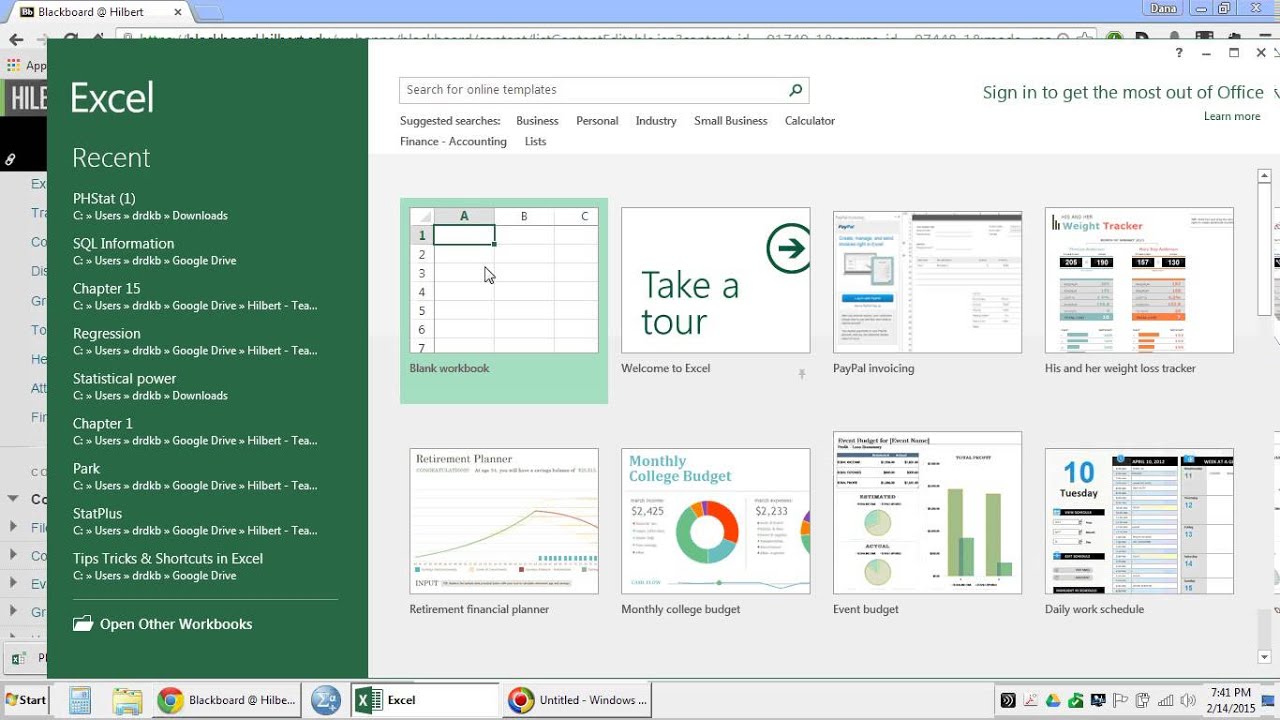Open Windows Explorer from the taskbar
This screenshot has height=720, width=1280.
coord(127,700)
